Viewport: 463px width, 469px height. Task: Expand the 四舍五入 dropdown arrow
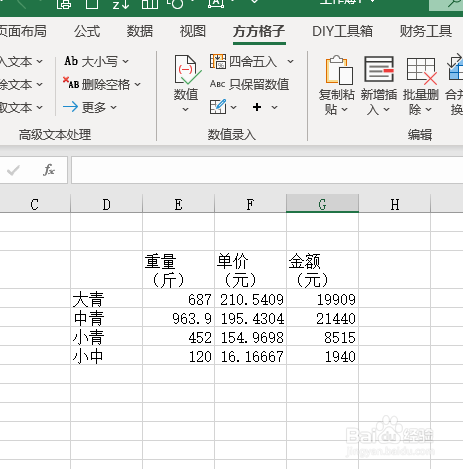coord(290,62)
